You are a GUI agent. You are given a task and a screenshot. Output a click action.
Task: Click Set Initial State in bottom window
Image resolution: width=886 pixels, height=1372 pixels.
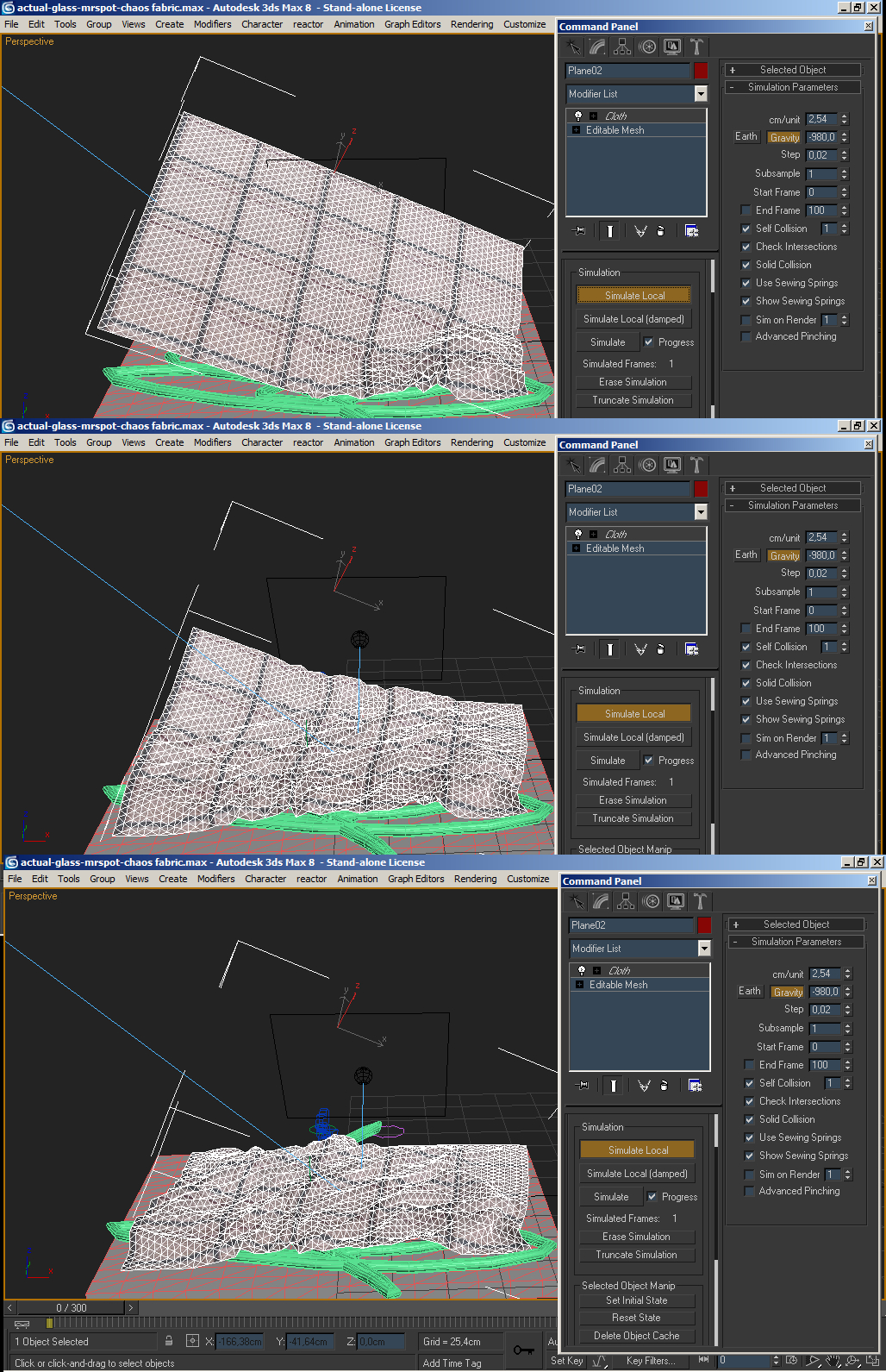pos(636,1300)
